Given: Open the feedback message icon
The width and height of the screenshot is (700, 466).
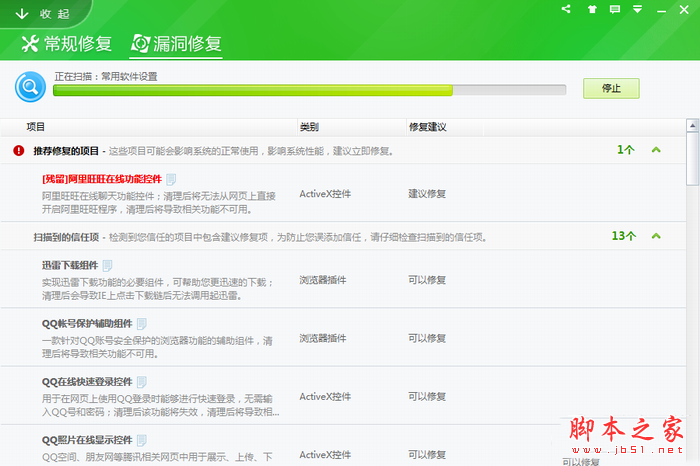Looking at the screenshot, I should click(x=615, y=9).
